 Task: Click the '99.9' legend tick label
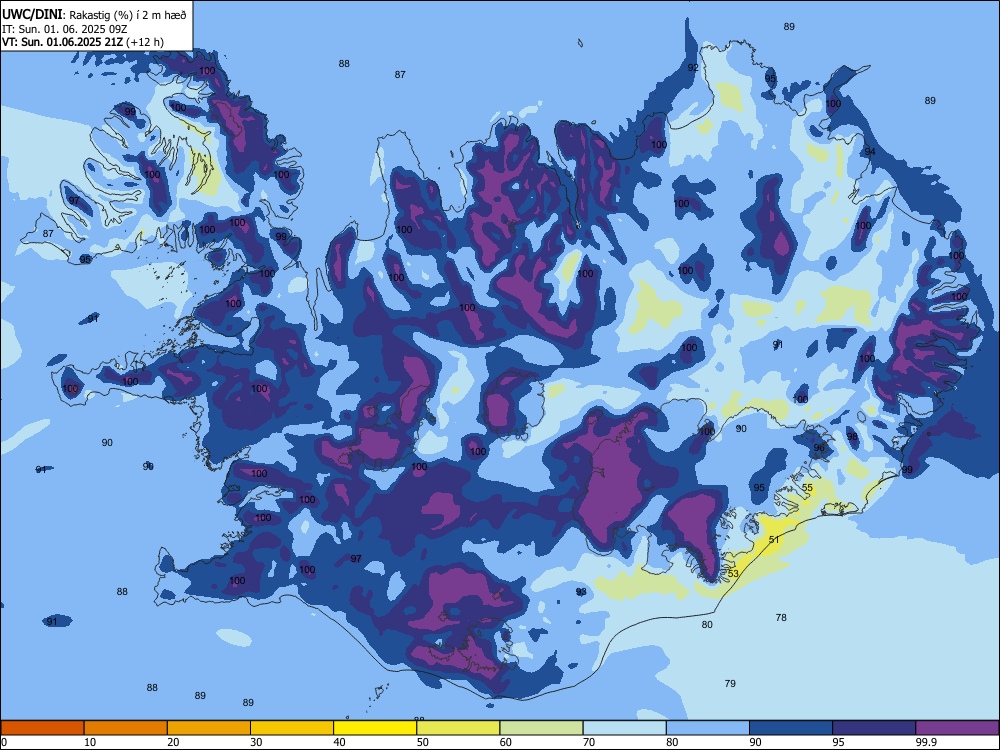(926, 742)
